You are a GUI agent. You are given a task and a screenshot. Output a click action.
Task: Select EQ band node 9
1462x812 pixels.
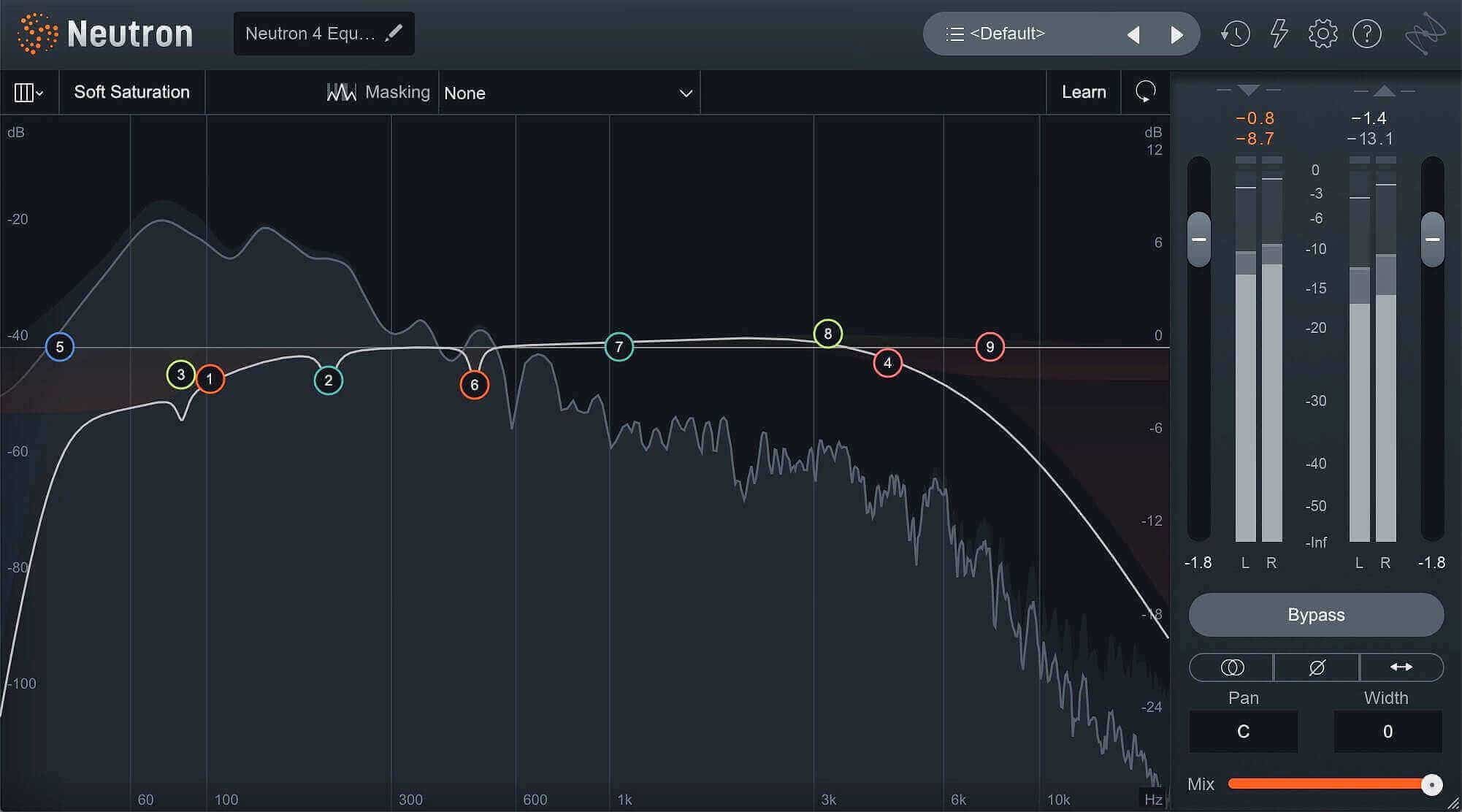pyautogui.click(x=990, y=347)
